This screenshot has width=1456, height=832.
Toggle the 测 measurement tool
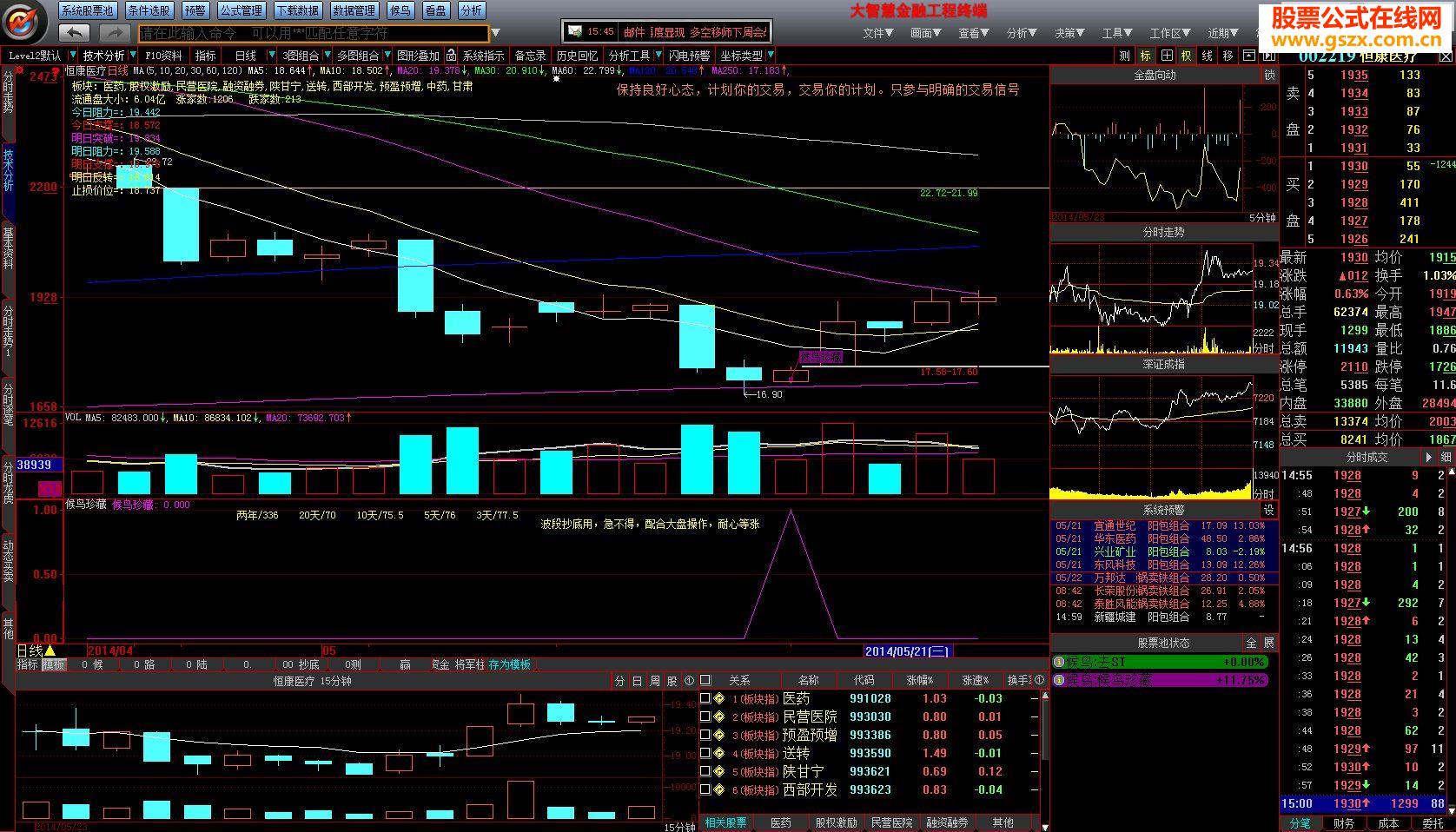(1125, 56)
